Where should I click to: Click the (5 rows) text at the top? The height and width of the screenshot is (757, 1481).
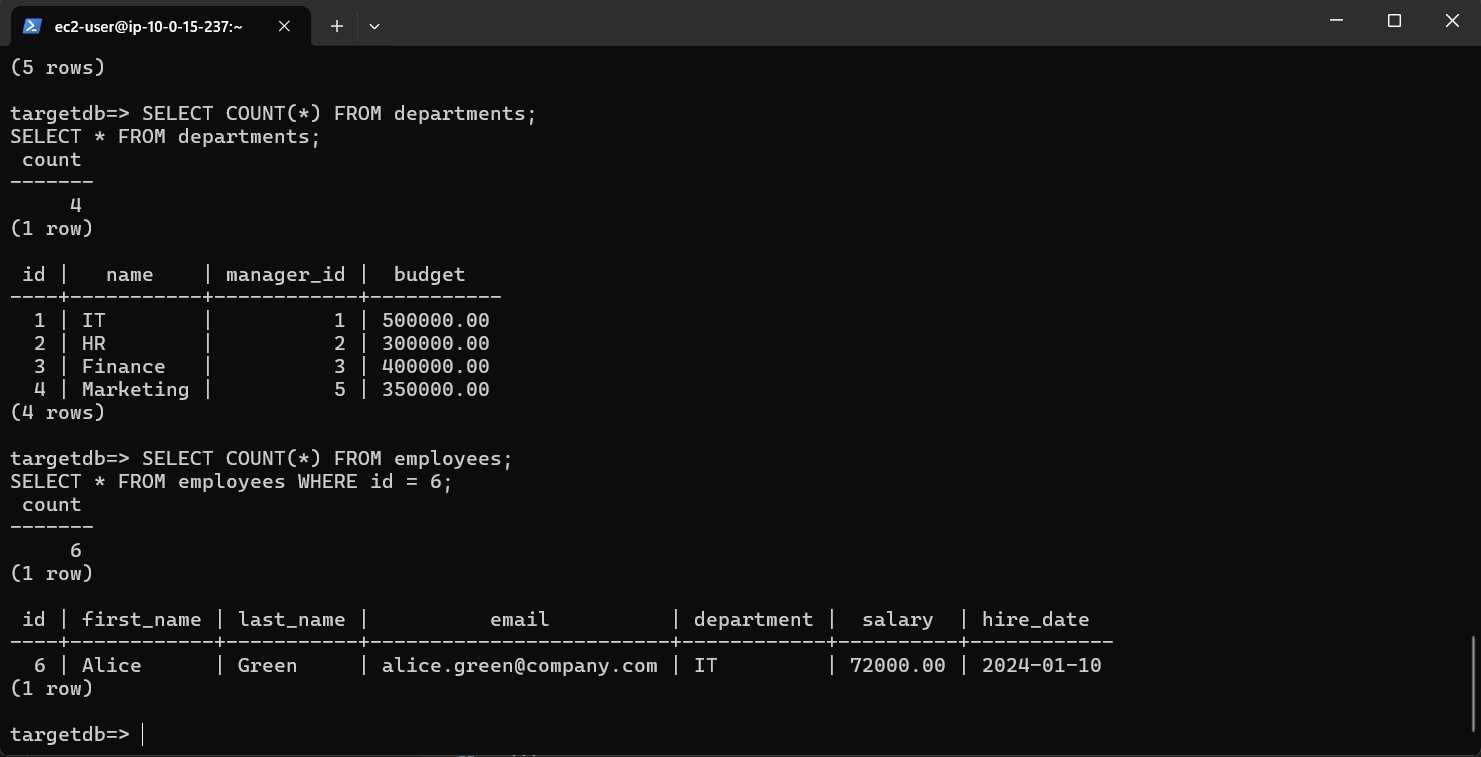[57, 67]
